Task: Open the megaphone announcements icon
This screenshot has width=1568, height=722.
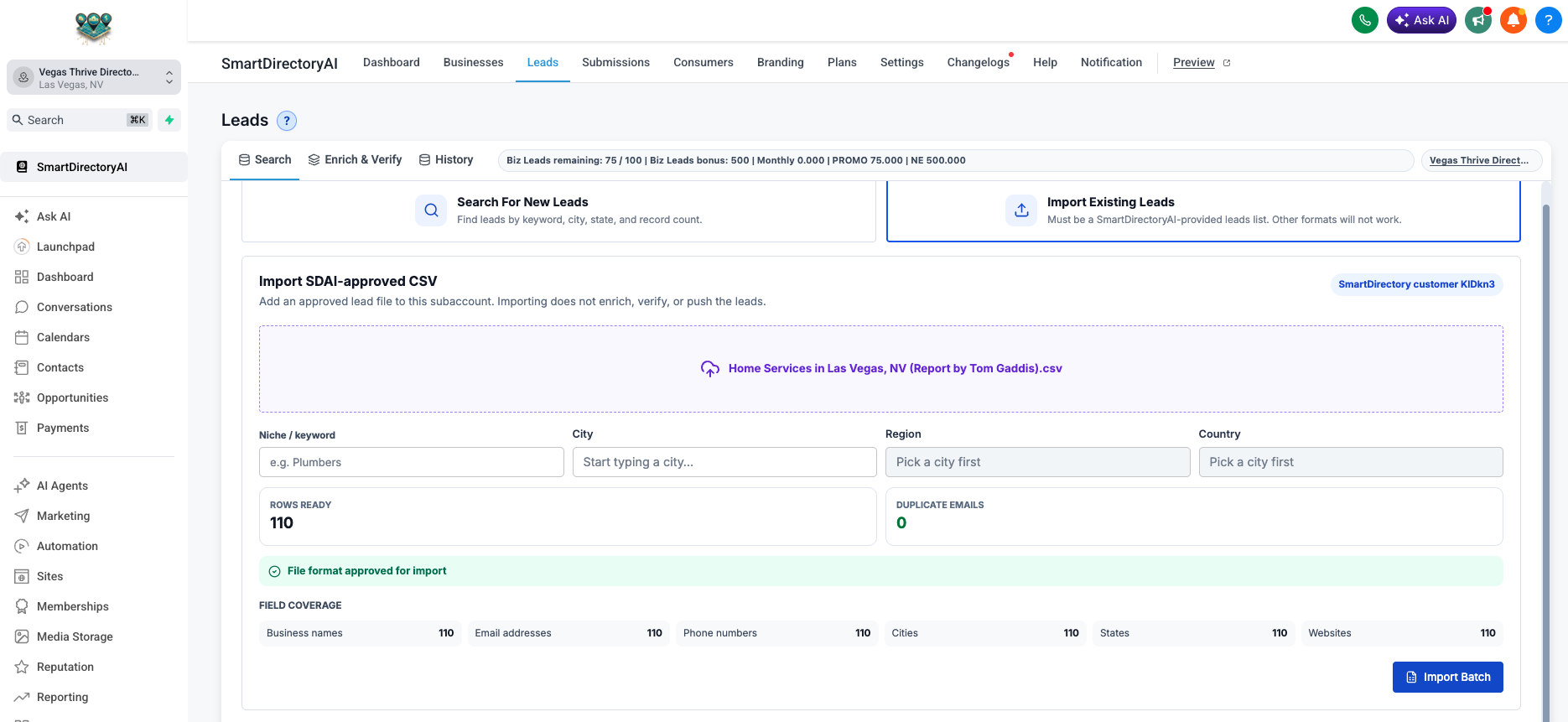Action: 1478,20
